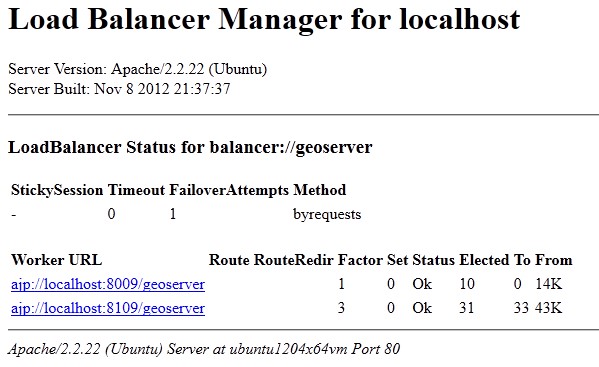
Task: Click Factor value 3 in the 8109 row
Action: [x=342, y=308]
